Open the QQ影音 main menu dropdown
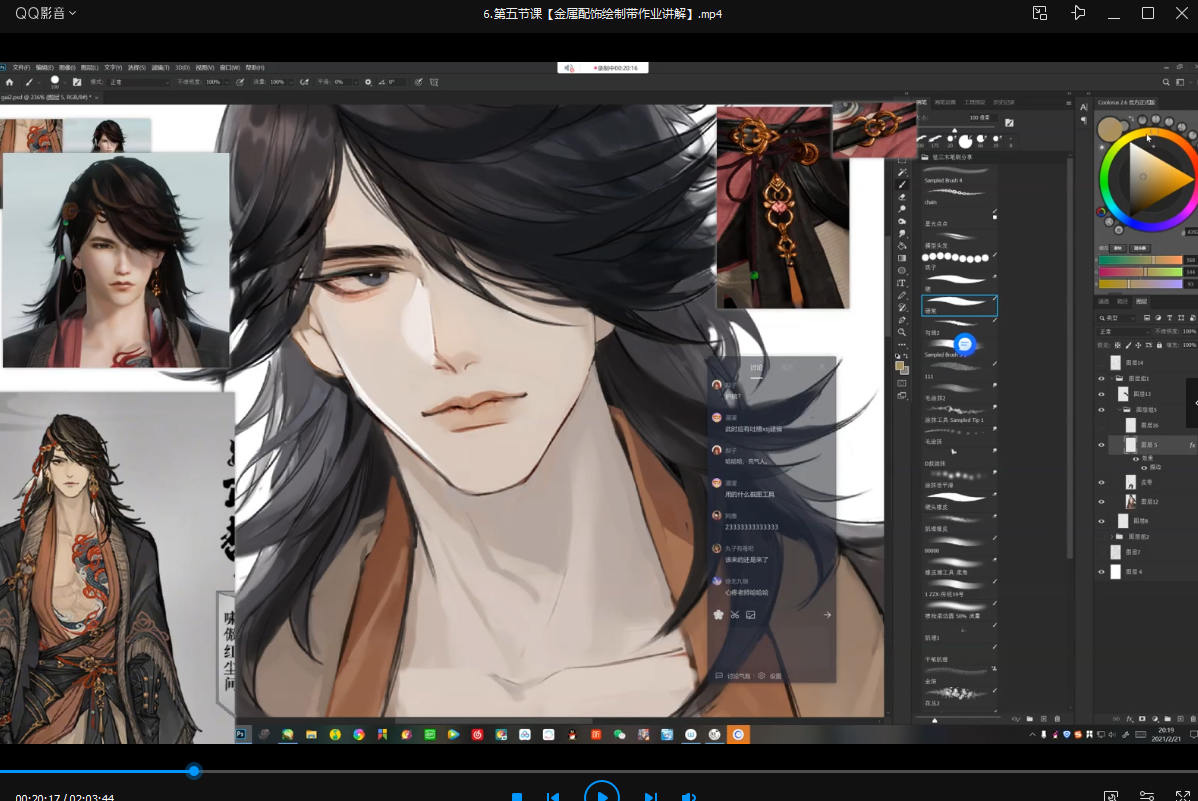Image resolution: width=1198 pixels, height=801 pixels. tap(46, 13)
